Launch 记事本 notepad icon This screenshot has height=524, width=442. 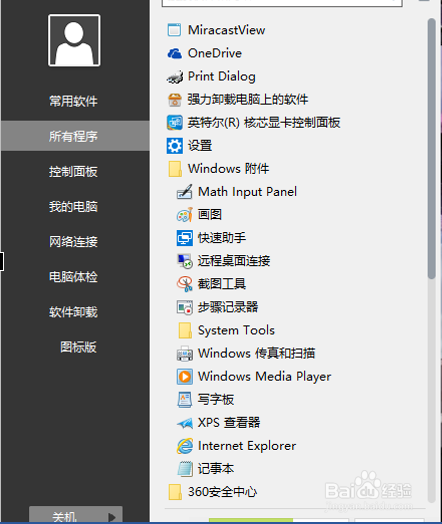tap(184, 469)
